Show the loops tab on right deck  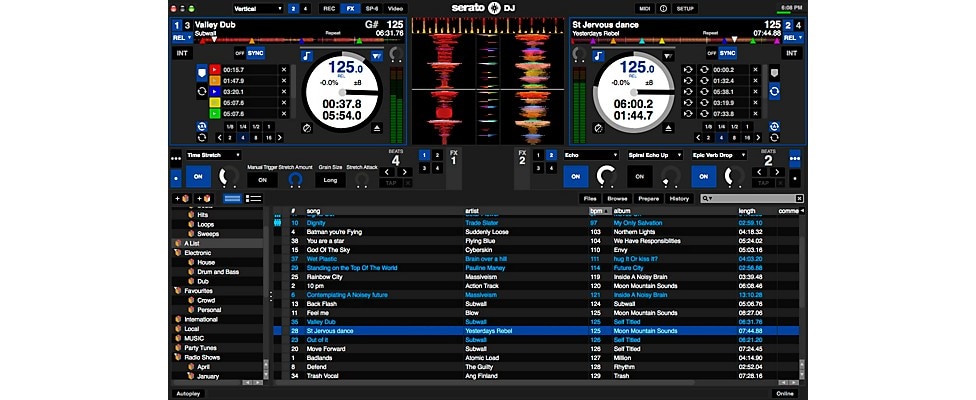click(x=774, y=91)
